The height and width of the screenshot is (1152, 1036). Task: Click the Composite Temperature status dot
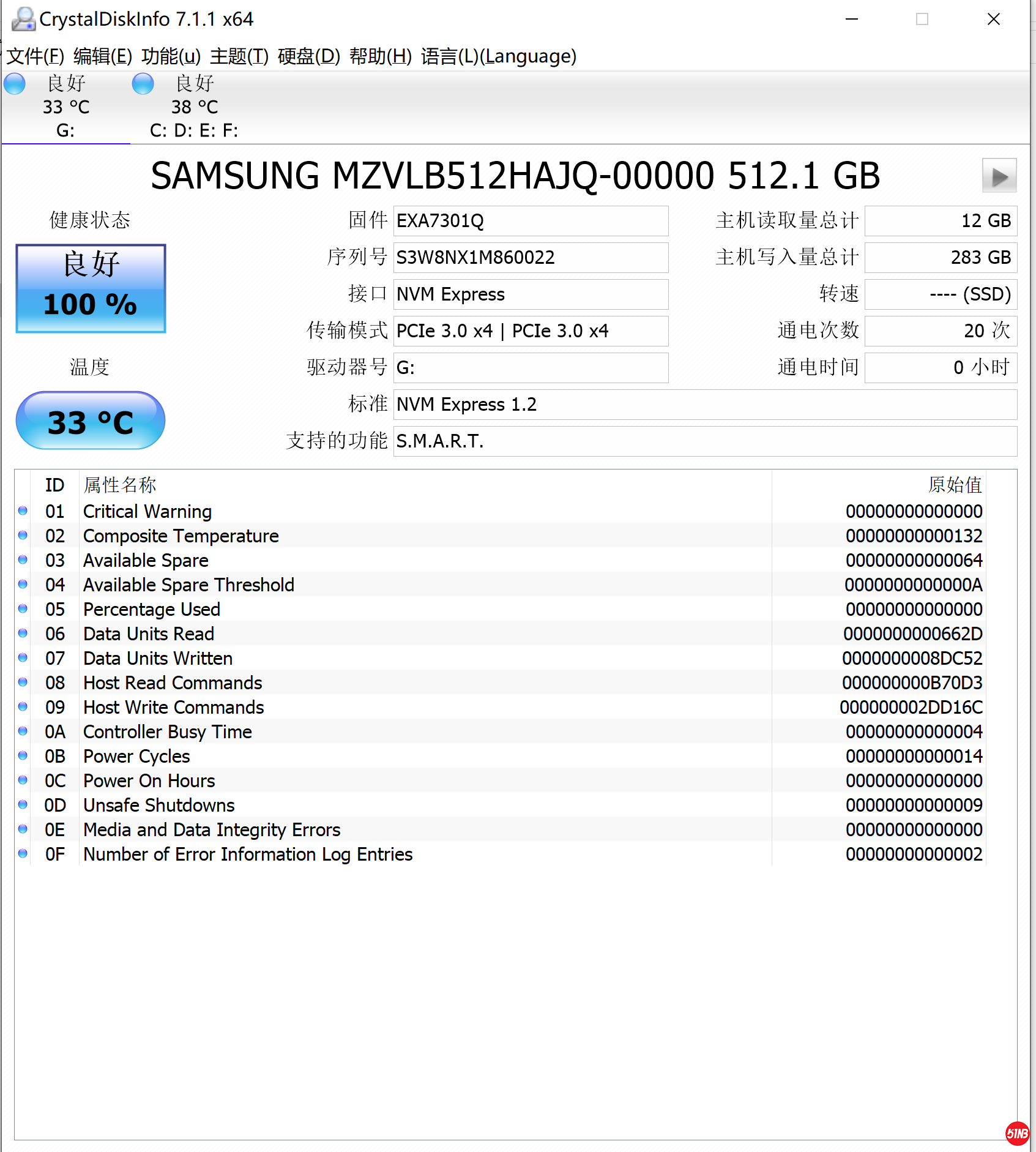(x=23, y=535)
